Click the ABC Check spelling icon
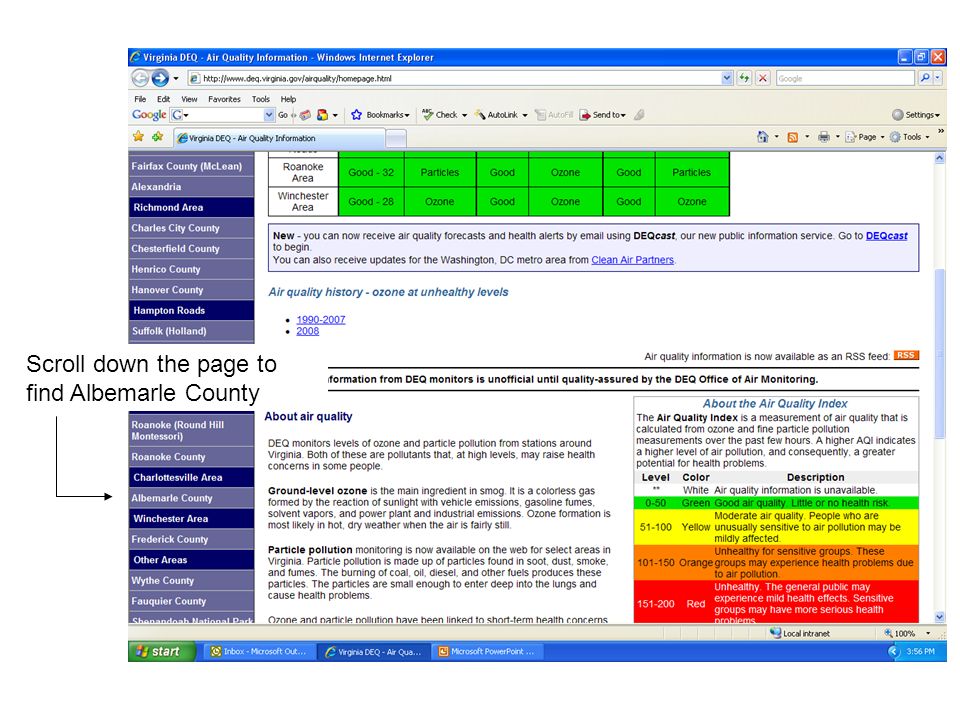960x720 pixels. pyautogui.click(x=440, y=114)
